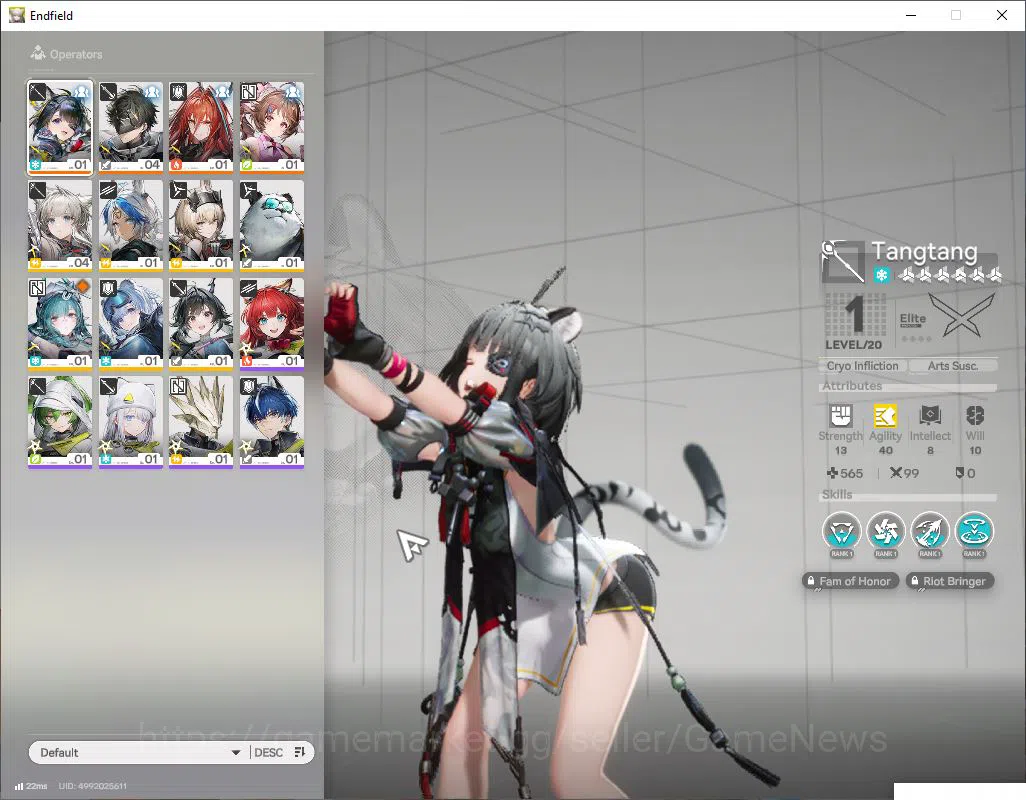This screenshot has height=800, width=1026.
Task: Select the blue-goggled bear-eared operator card
Action: (130, 324)
